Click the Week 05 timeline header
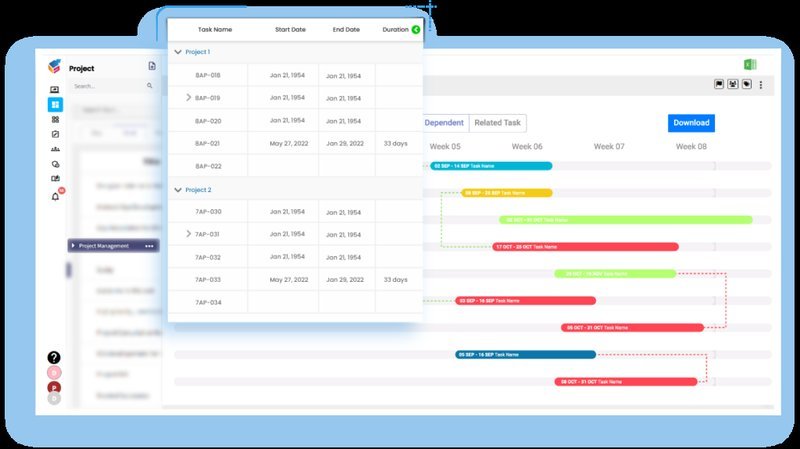800x449 pixels. tap(445, 146)
